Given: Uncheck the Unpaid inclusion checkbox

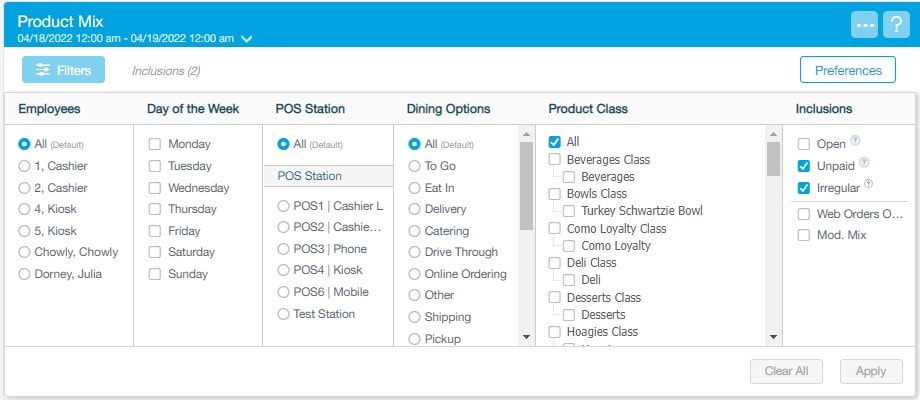Looking at the screenshot, I should click(804, 166).
